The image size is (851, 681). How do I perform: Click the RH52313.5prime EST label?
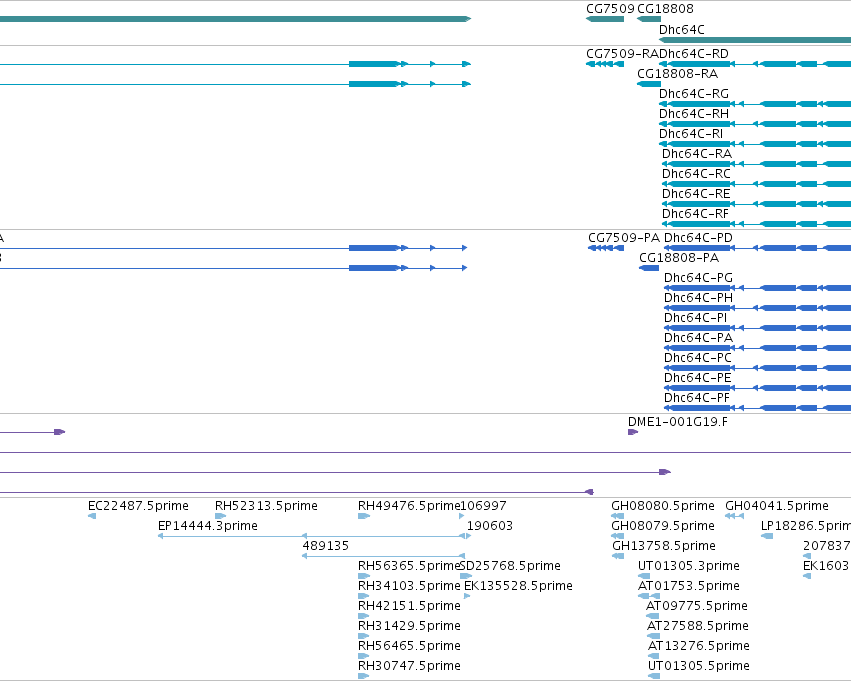pos(266,506)
